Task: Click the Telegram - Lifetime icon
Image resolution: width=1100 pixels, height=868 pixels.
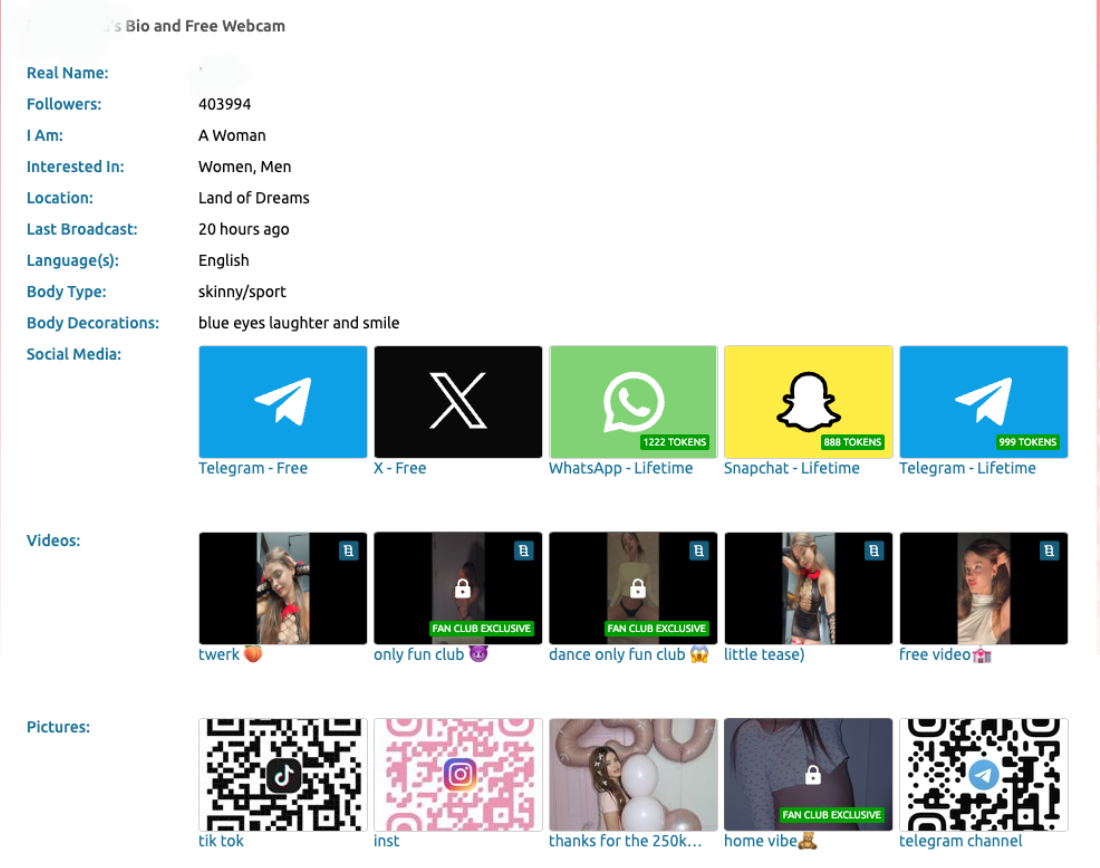Action: tap(983, 401)
